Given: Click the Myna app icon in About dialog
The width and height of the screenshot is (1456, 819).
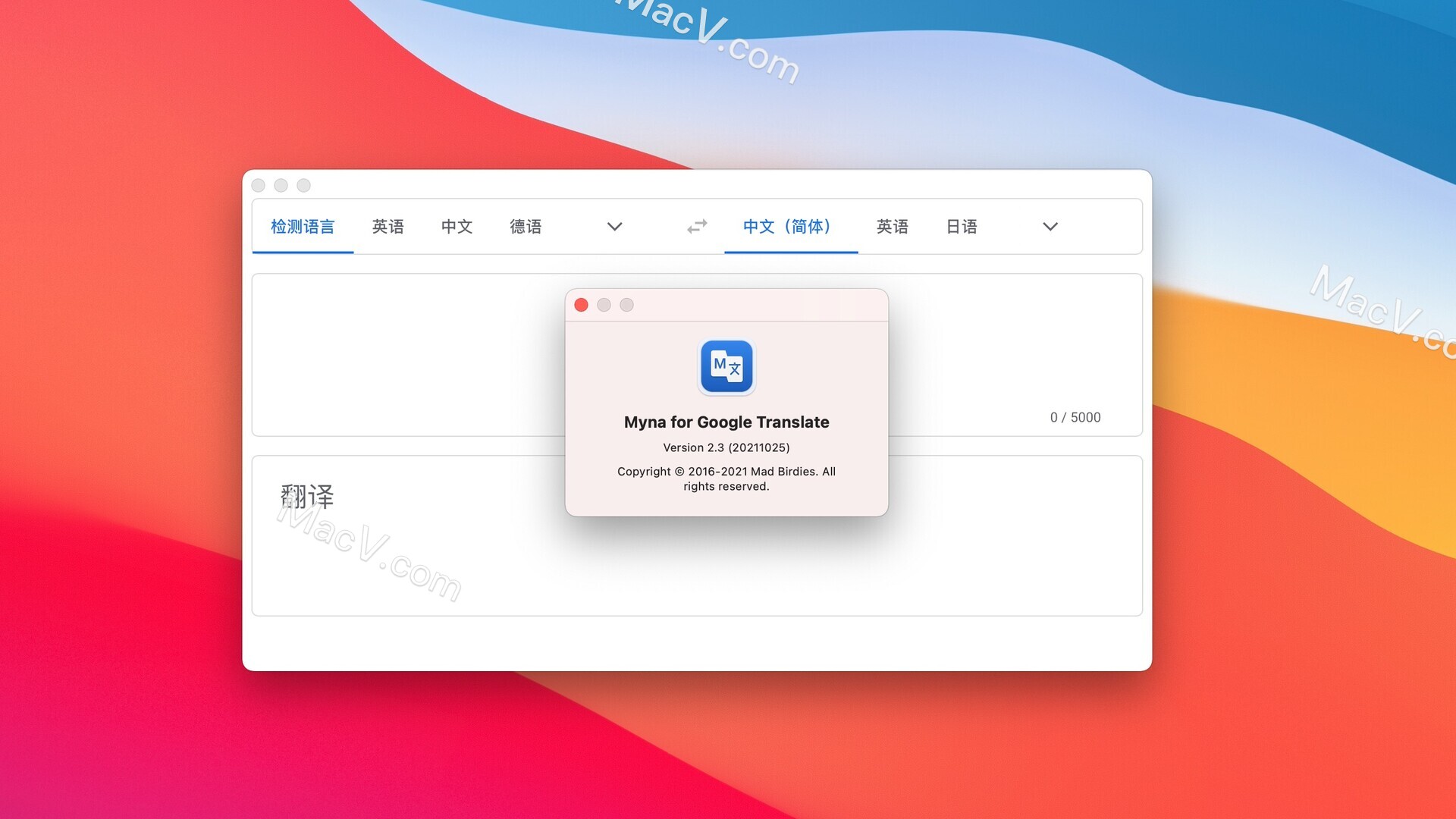Looking at the screenshot, I should coord(726,367).
